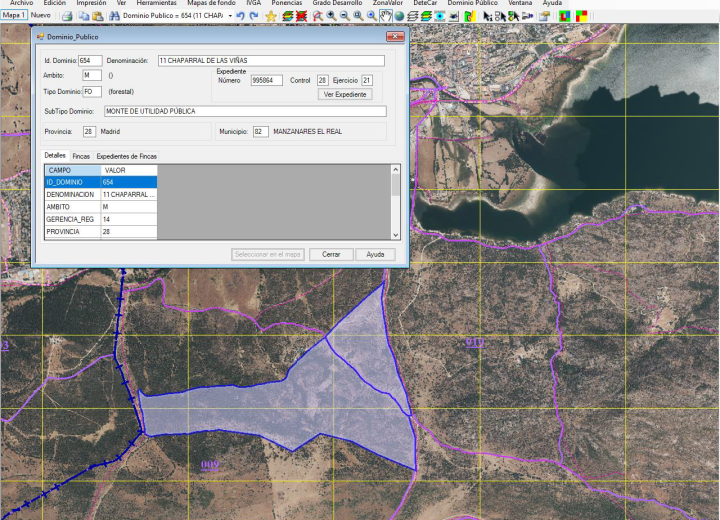Click the SubTipo Dominio field

click(245, 111)
